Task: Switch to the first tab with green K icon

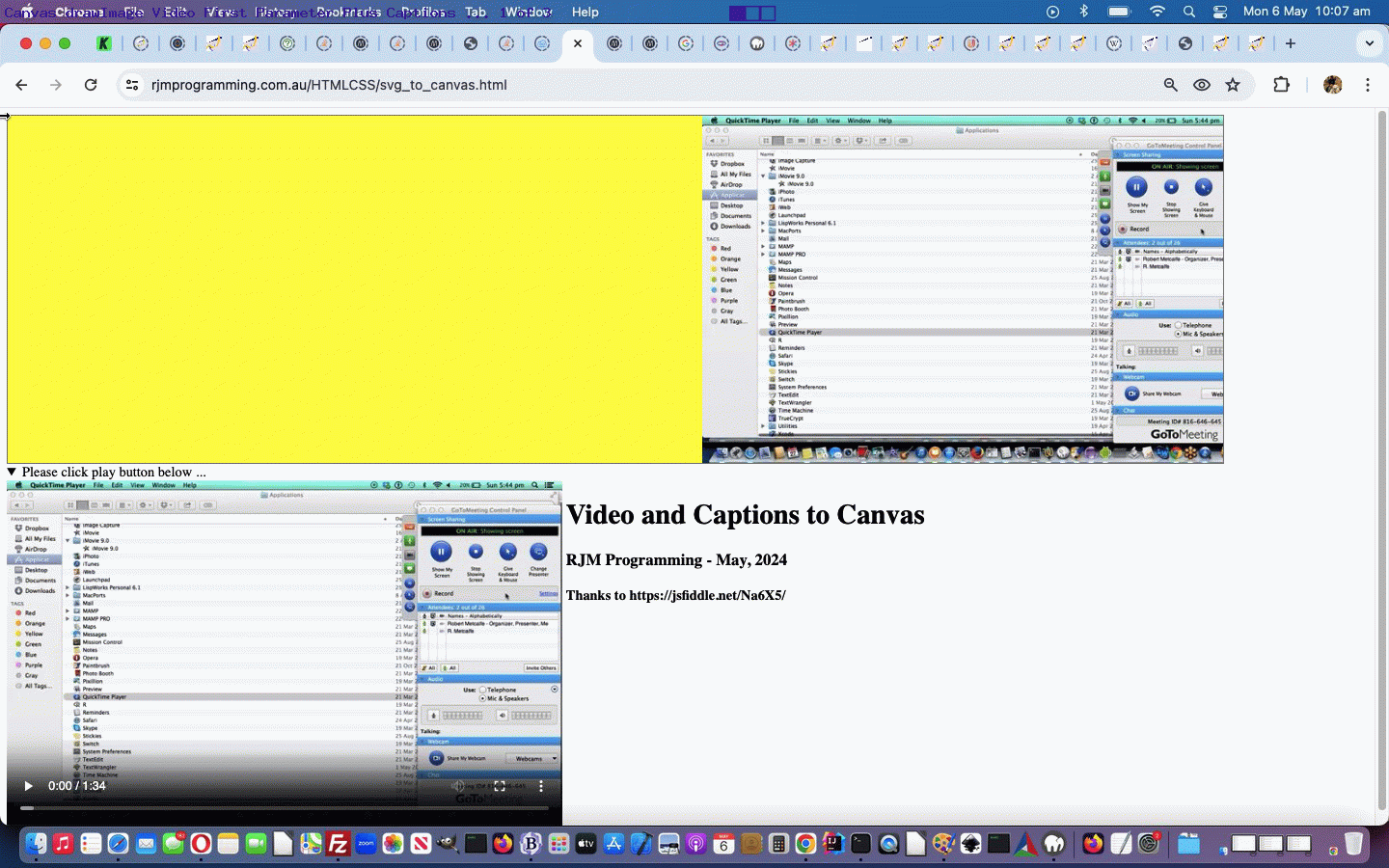Action: tap(104, 43)
